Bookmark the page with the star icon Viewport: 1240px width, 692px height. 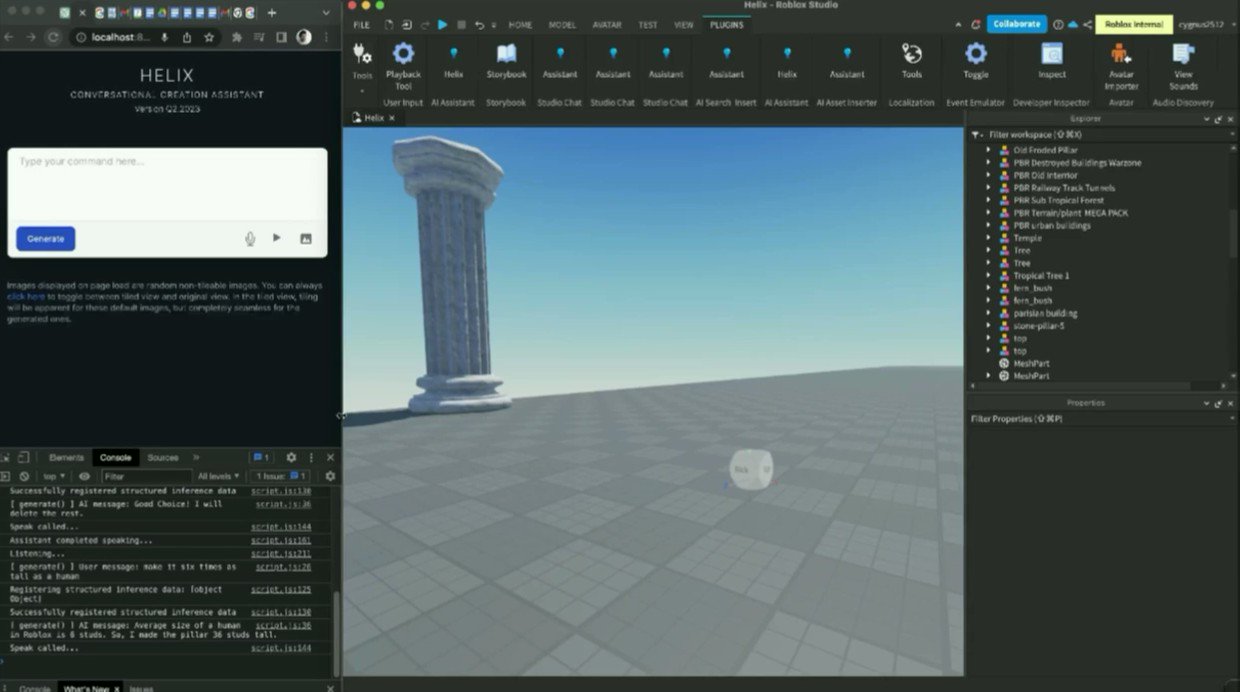pyautogui.click(x=209, y=37)
